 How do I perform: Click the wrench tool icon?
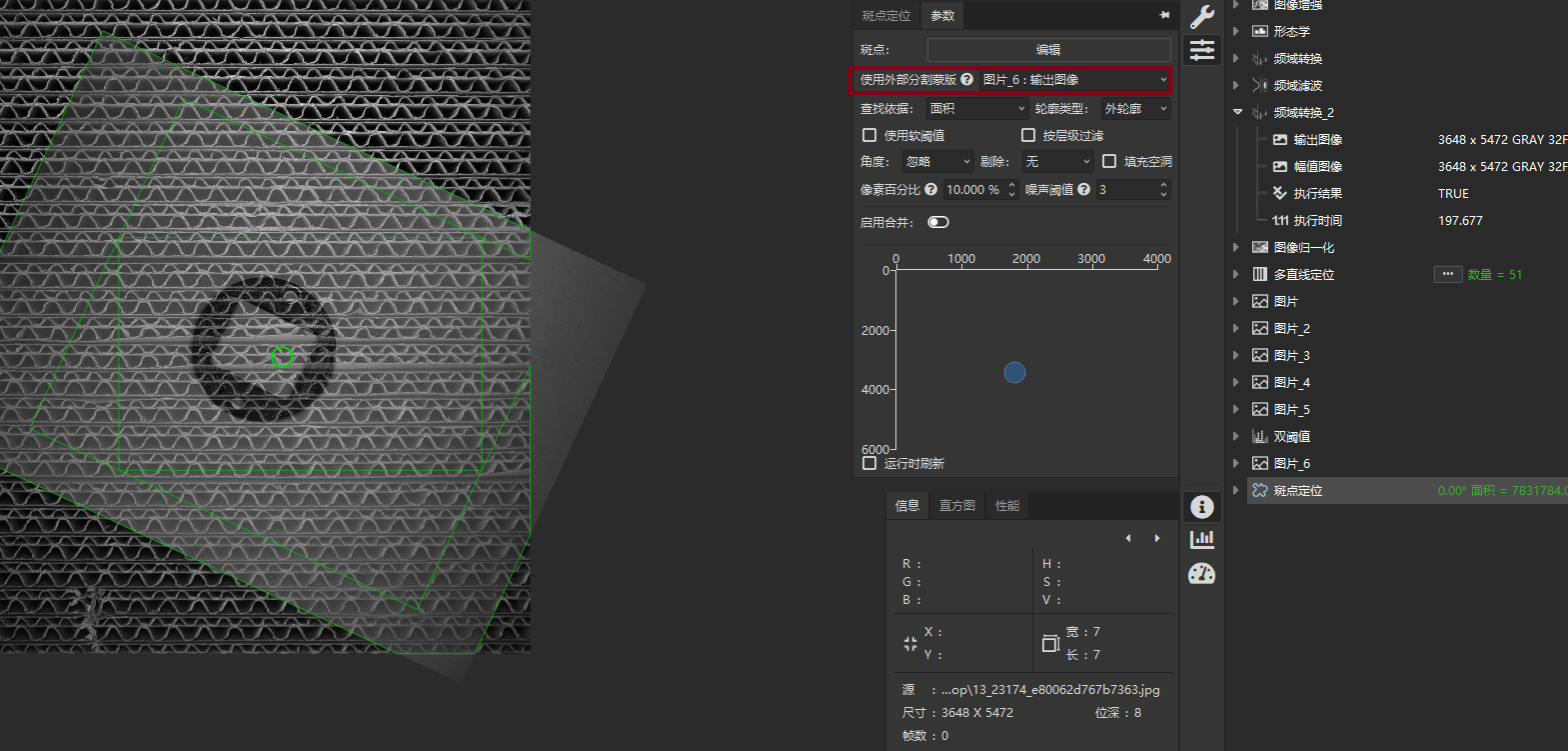1202,16
